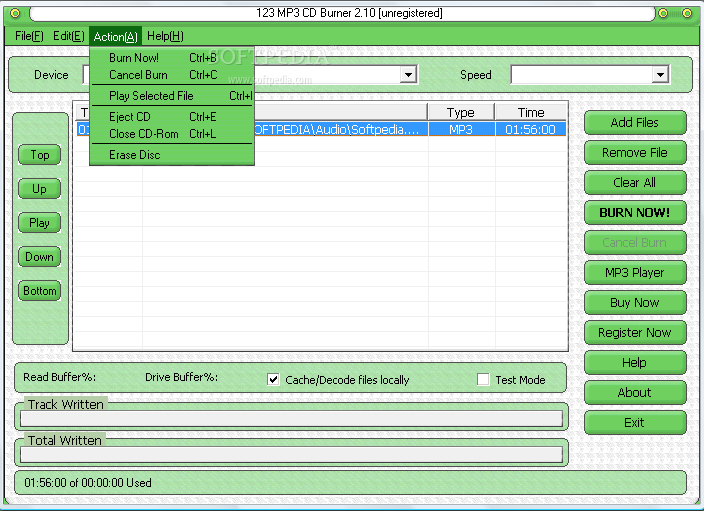Expand the Speed dropdown arrow

click(660, 75)
